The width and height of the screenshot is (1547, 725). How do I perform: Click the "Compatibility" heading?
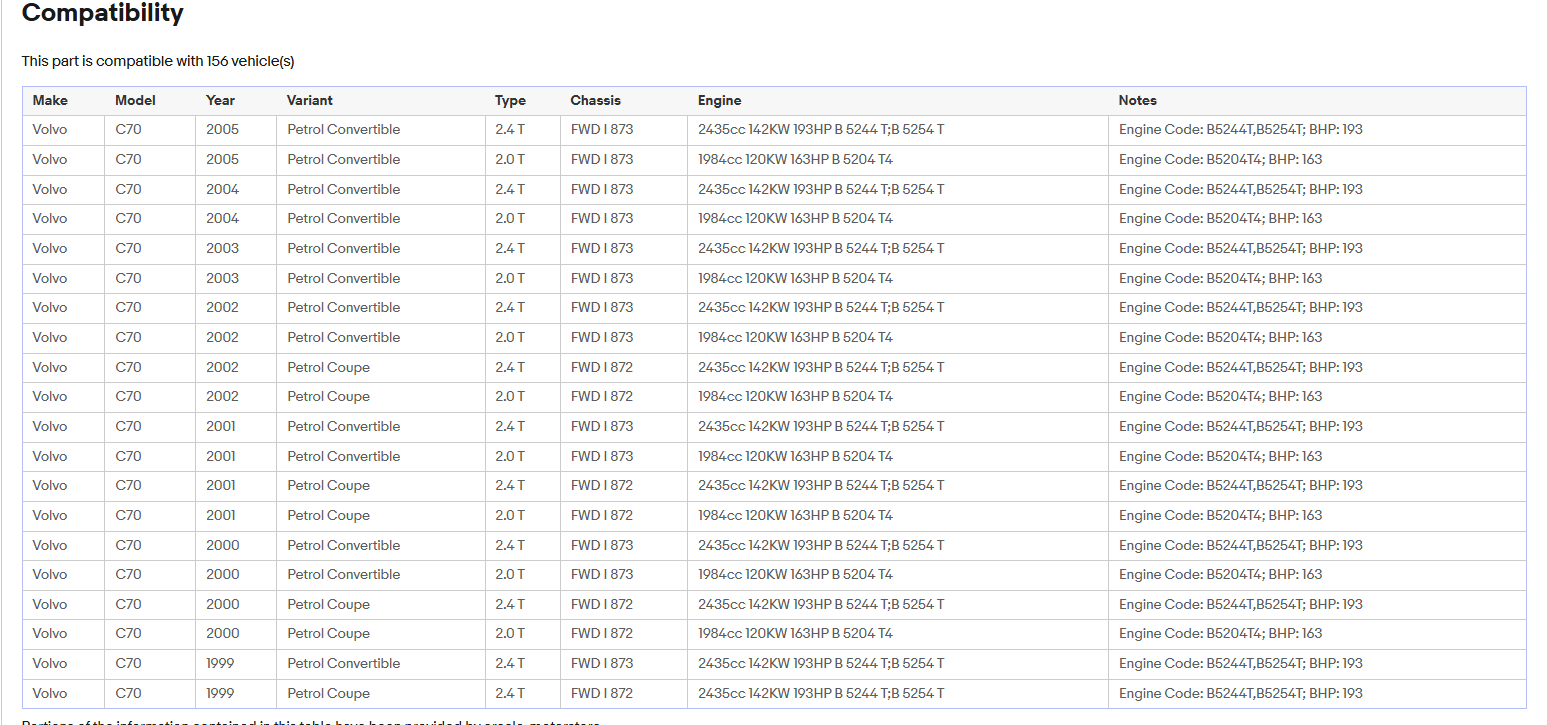[103, 13]
